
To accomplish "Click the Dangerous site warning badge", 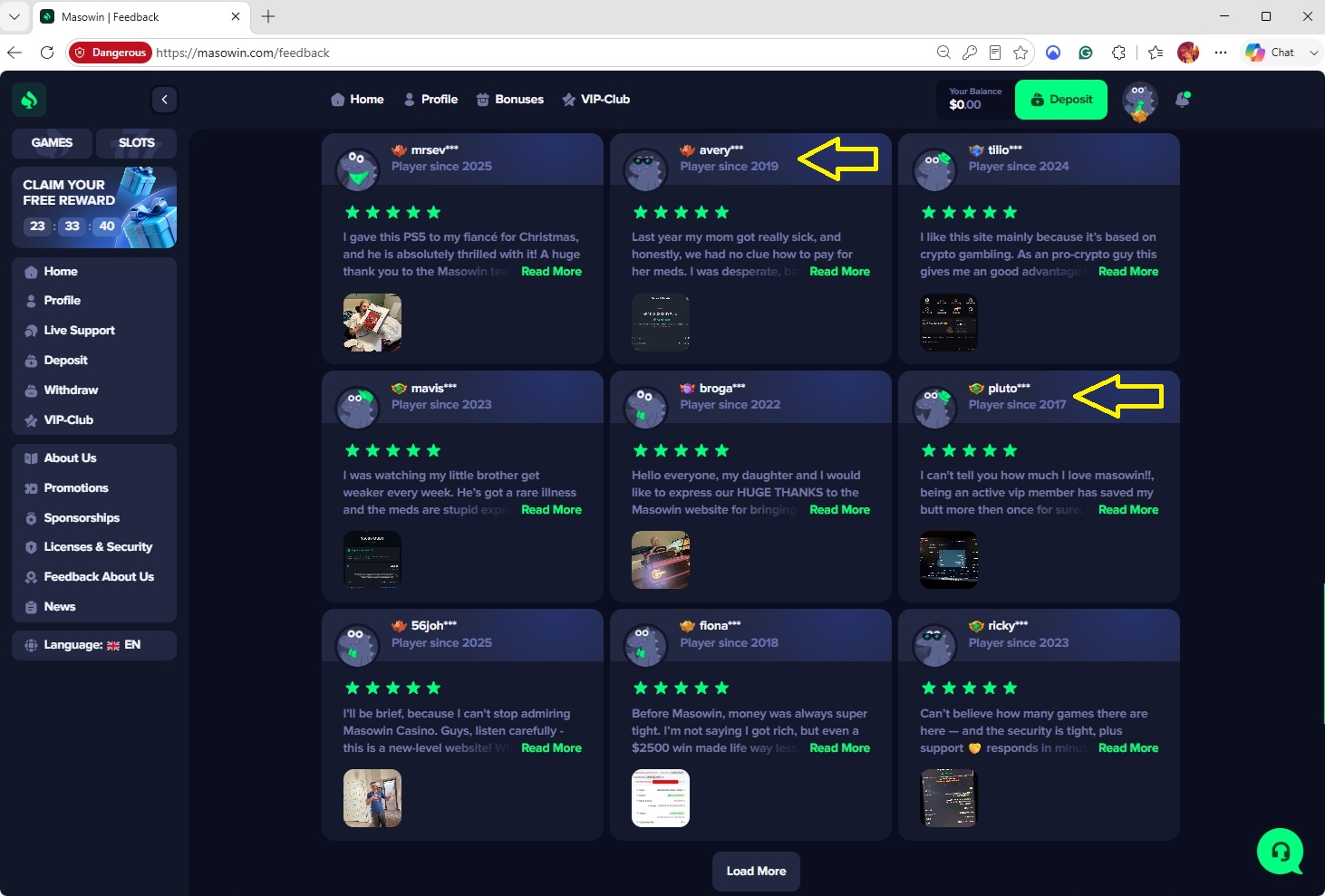I will point(111,53).
